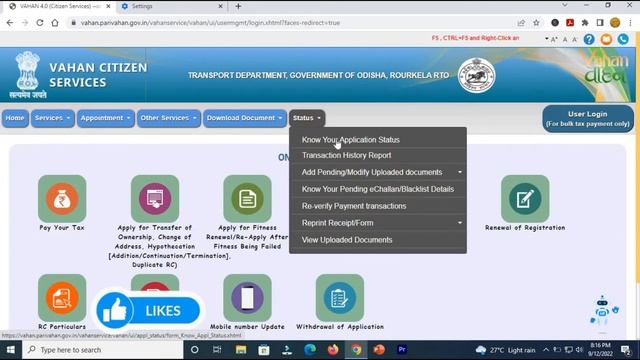Open the notification center icon
The height and width of the screenshot is (360, 640).
(x=625, y=350)
